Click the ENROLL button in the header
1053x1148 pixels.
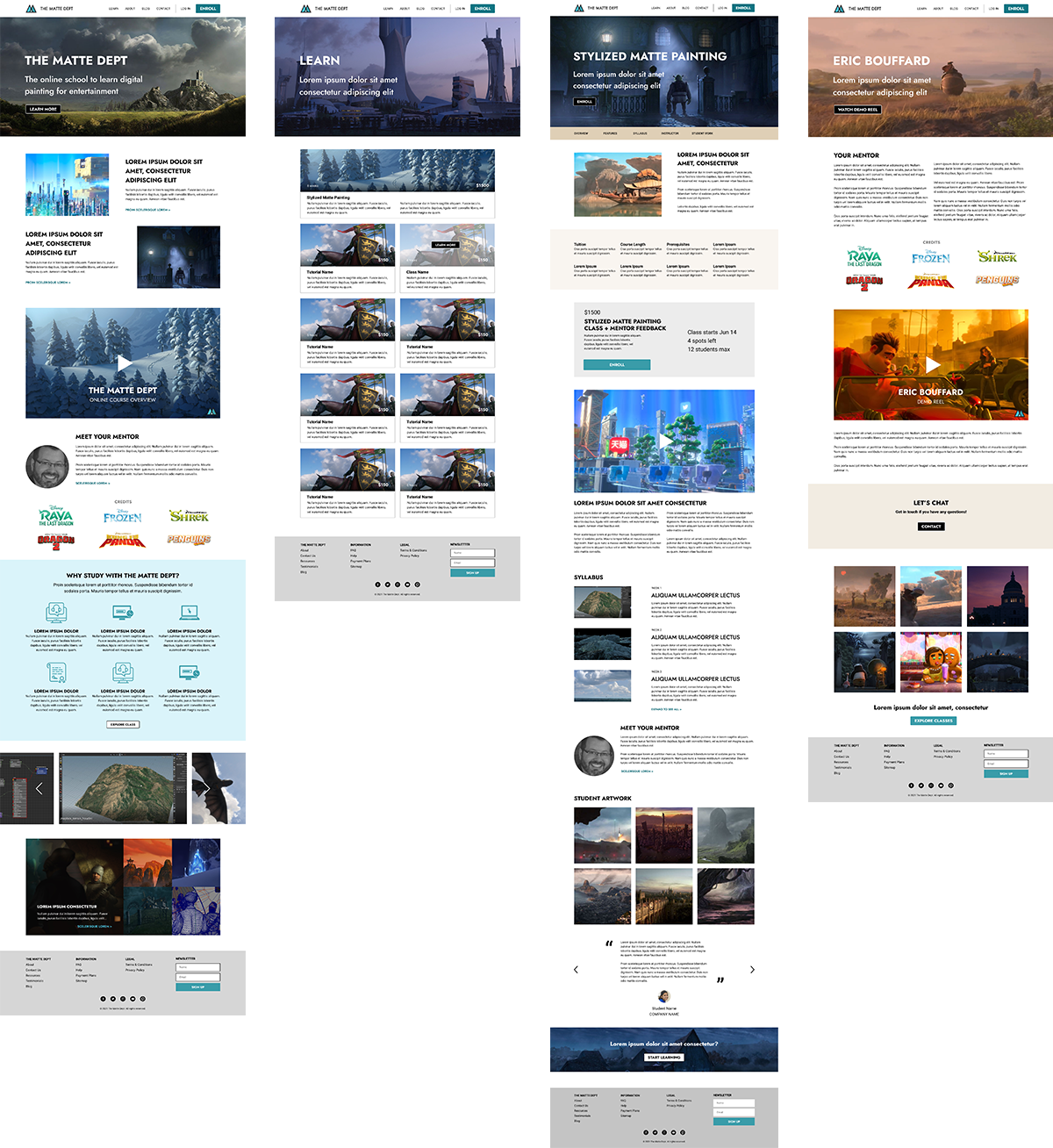point(208,8)
